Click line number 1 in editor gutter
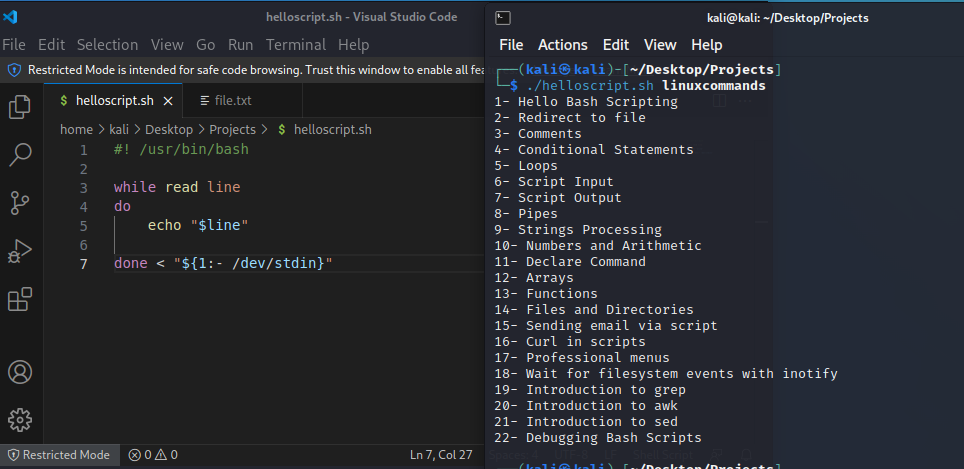This screenshot has width=964, height=469. (83, 150)
